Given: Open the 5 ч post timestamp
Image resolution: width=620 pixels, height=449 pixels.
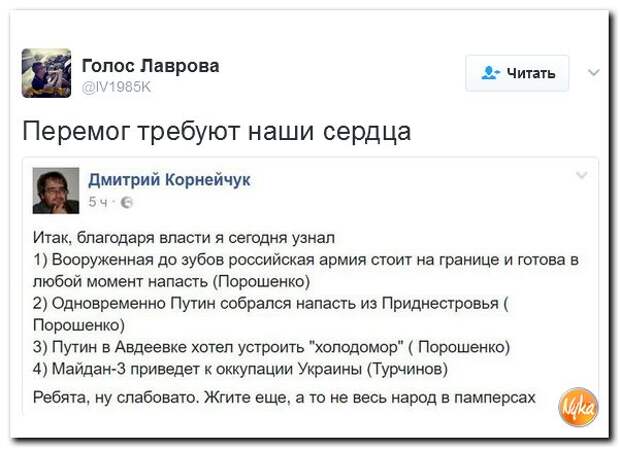Looking at the screenshot, I should pos(98,202).
